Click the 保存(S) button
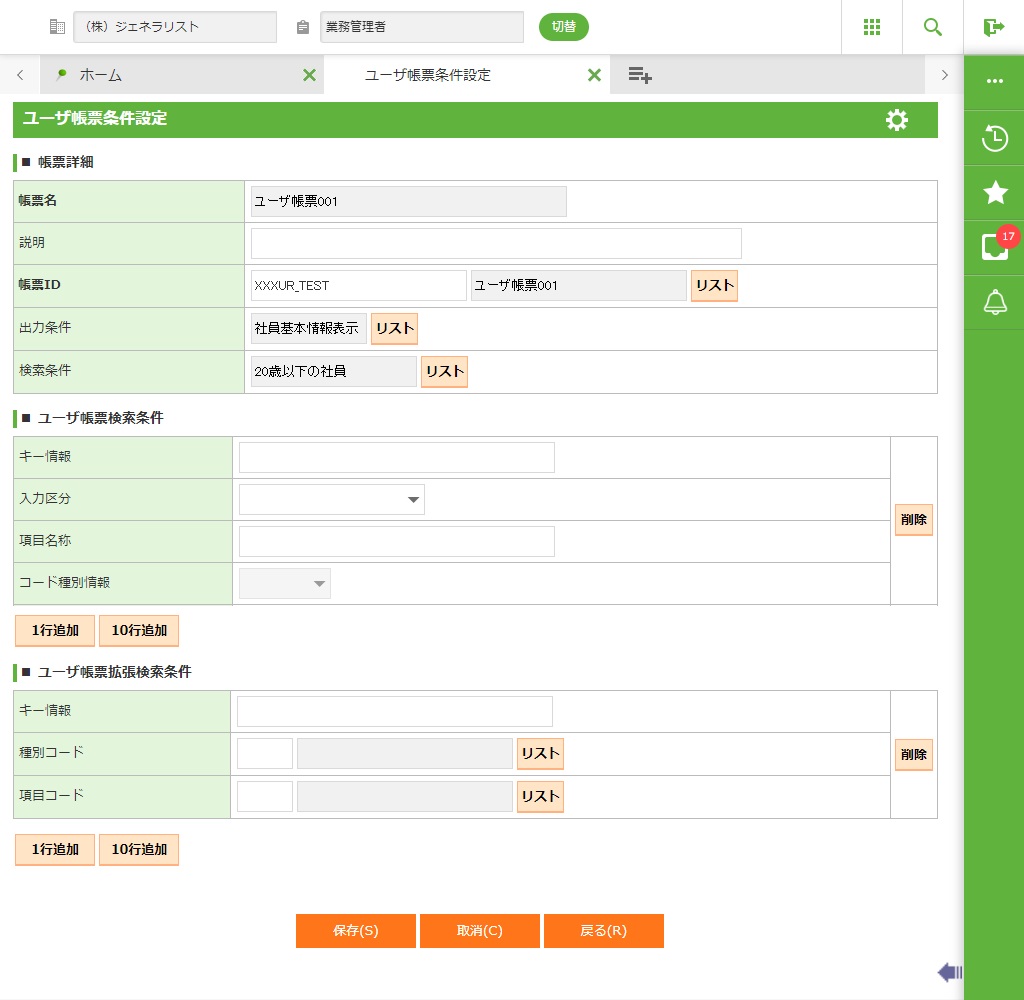 tap(355, 930)
